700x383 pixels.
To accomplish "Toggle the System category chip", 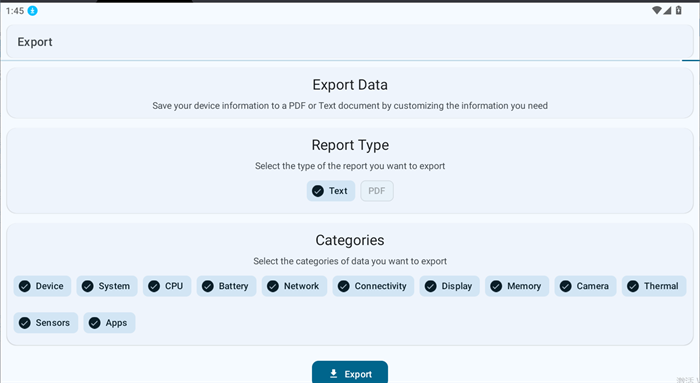I will 107,286.
